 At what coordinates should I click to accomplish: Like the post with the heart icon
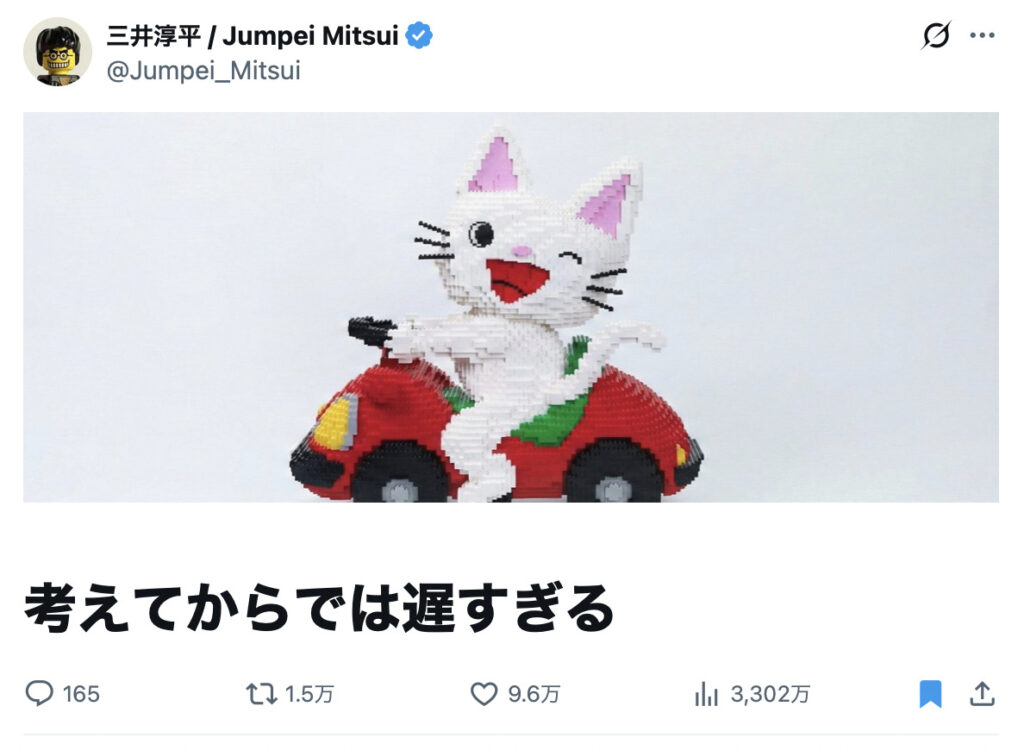pyautogui.click(x=484, y=694)
